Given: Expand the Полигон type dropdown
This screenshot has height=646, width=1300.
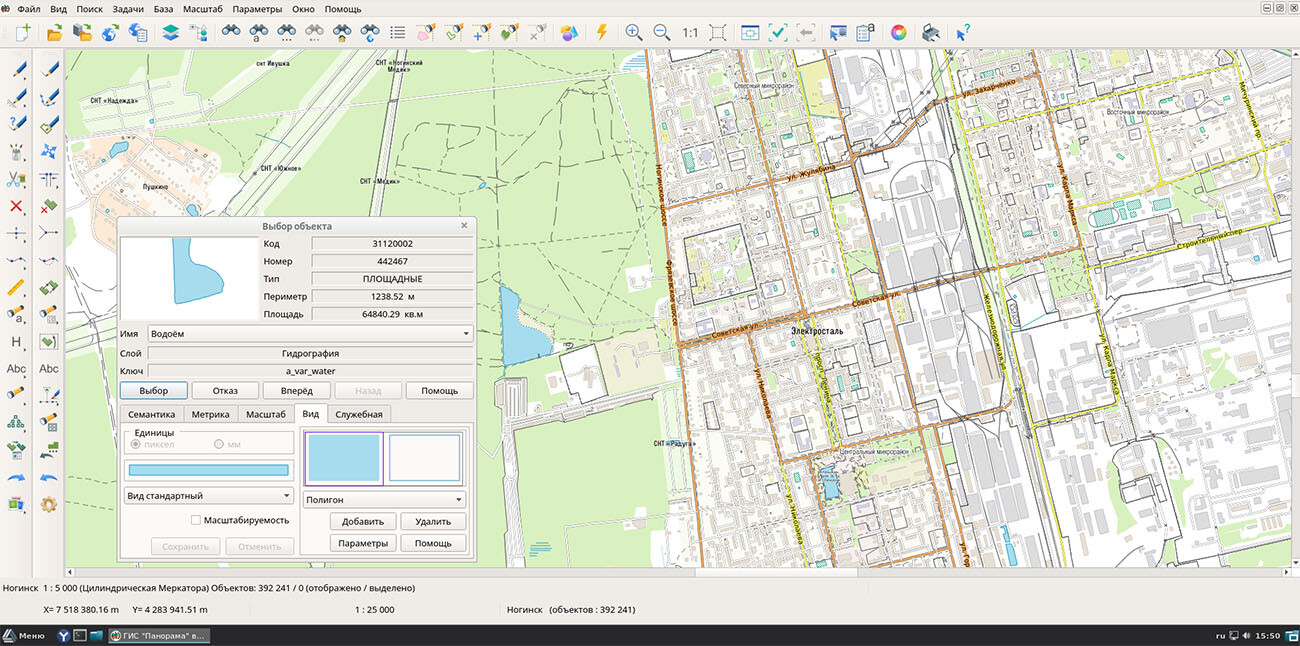Looking at the screenshot, I should [384, 499].
